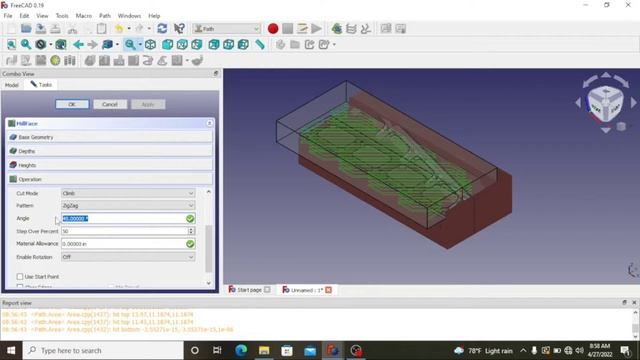
Task: Switch to the Model tab
Action: coord(12,85)
